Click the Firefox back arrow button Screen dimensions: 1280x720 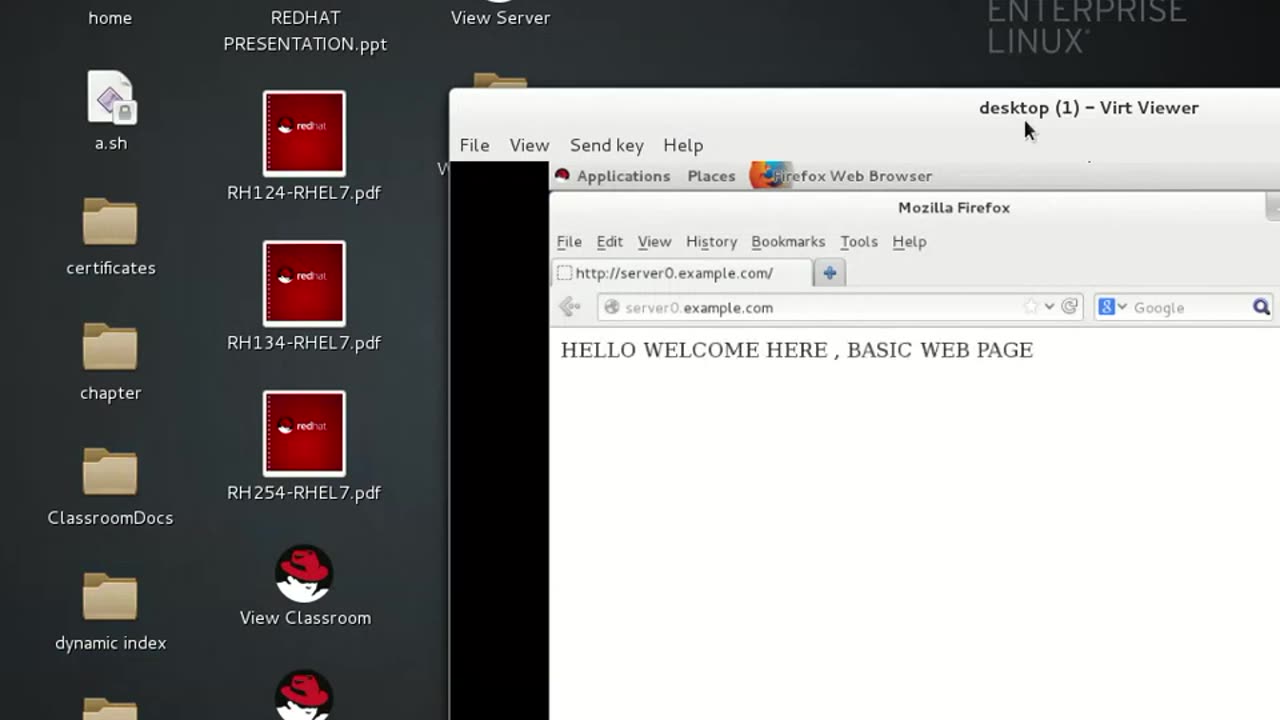[x=570, y=307]
